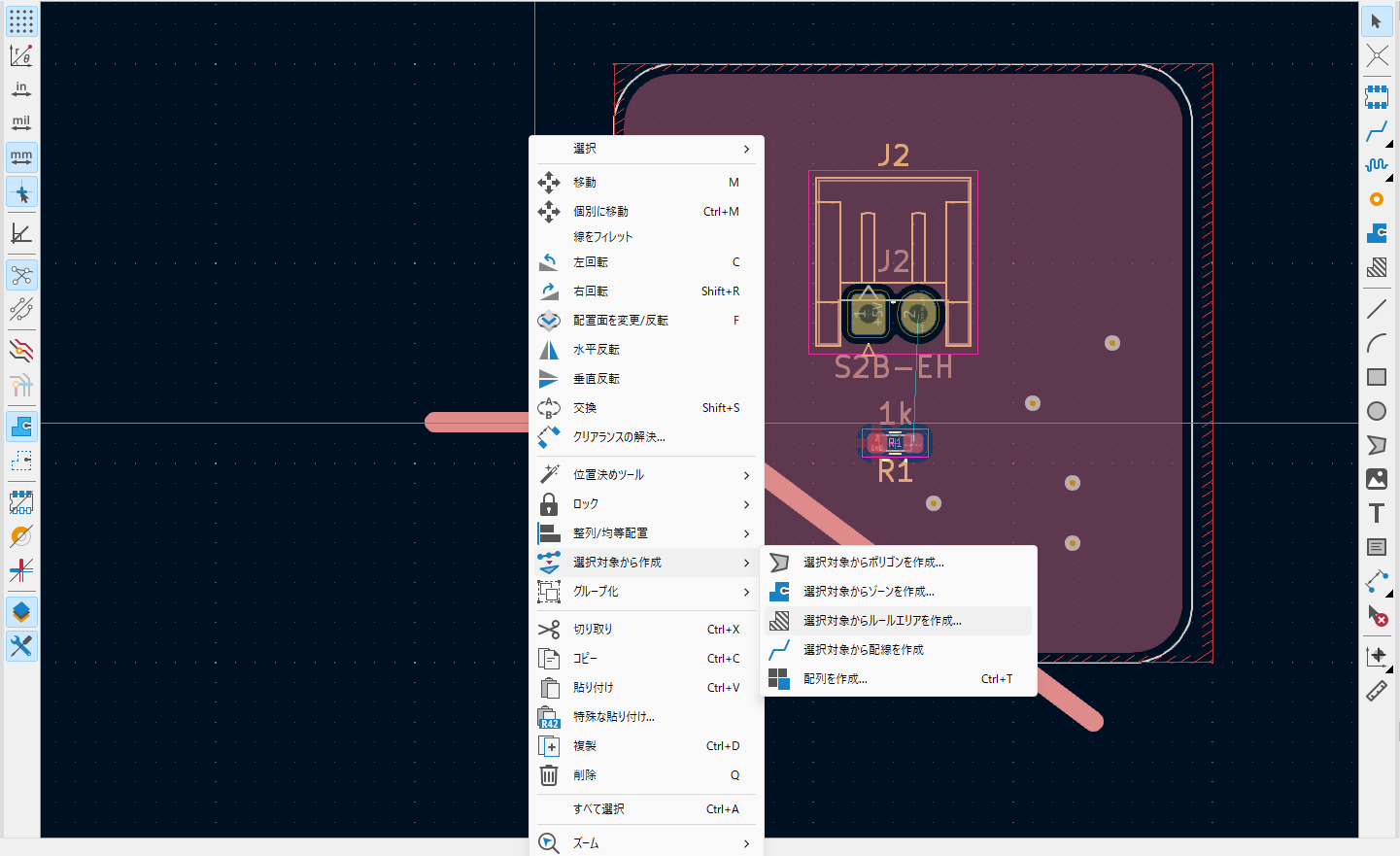Toggle polar coordinates display
Viewport: 1400px width, 856px height.
click(x=21, y=55)
